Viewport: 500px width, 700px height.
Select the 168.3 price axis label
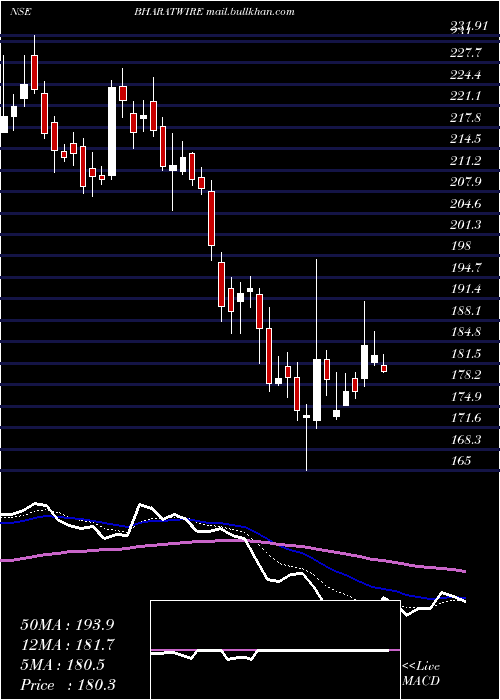click(x=466, y=440)
